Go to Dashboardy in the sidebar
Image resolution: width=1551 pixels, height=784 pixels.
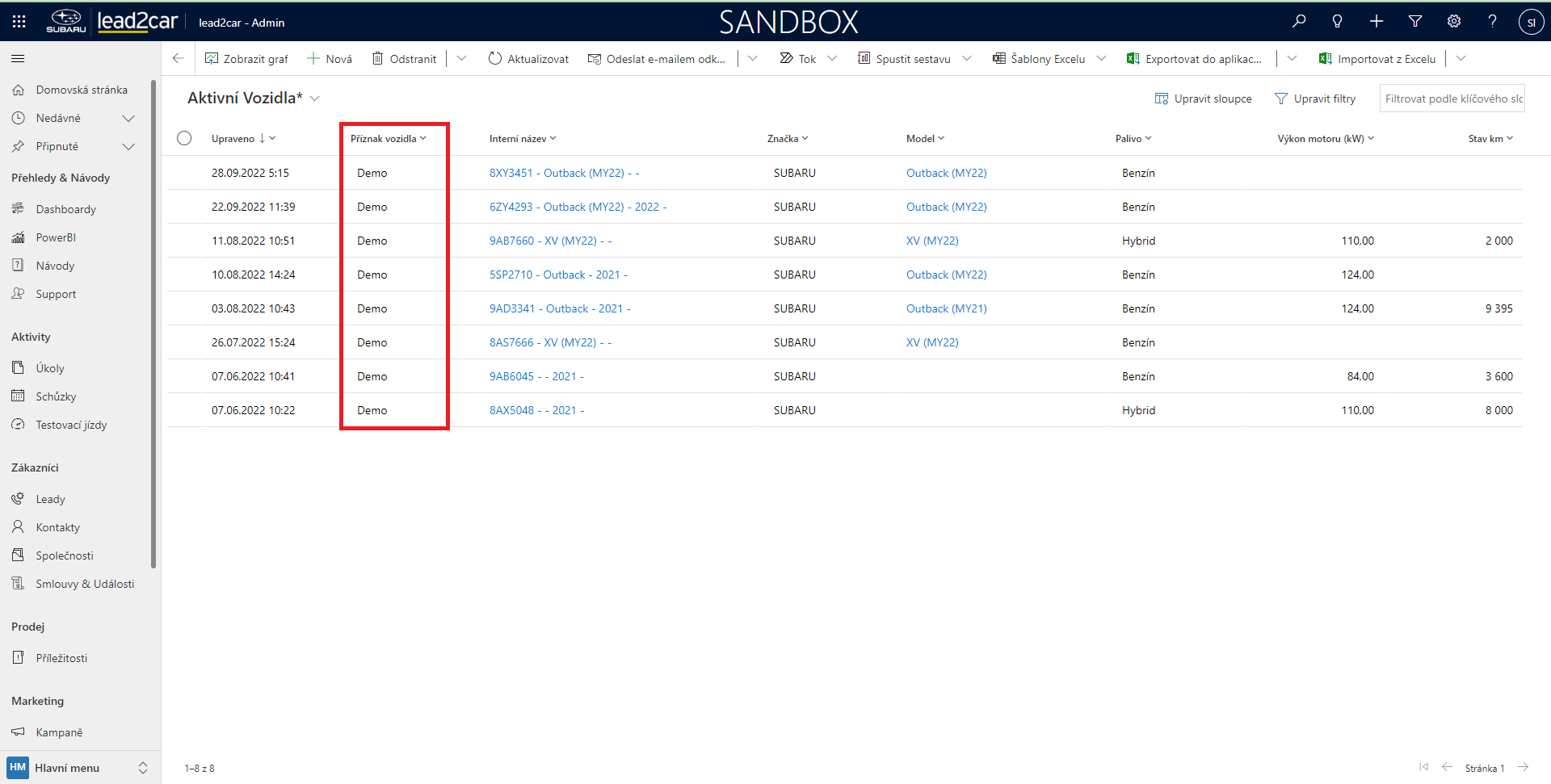[x=65, y=209]
